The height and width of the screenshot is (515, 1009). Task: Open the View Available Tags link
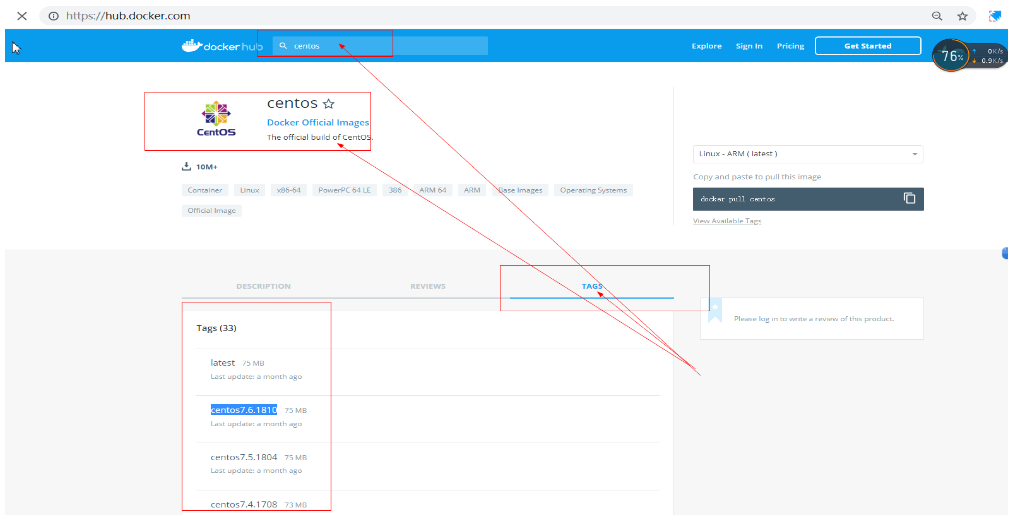pos(727,221)
